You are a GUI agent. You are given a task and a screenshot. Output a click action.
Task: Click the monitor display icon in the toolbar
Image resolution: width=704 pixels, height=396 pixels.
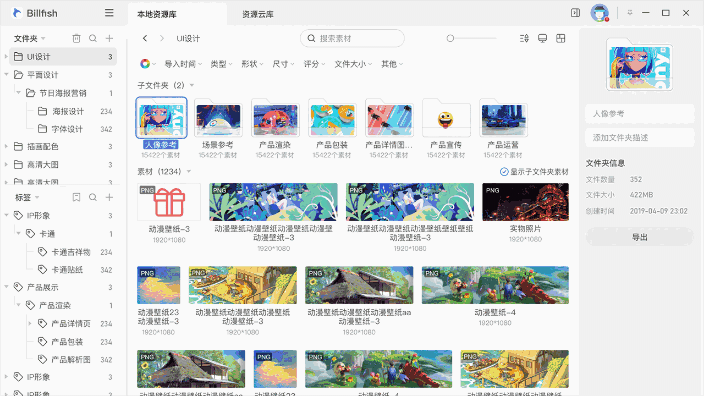coord(542,39)
